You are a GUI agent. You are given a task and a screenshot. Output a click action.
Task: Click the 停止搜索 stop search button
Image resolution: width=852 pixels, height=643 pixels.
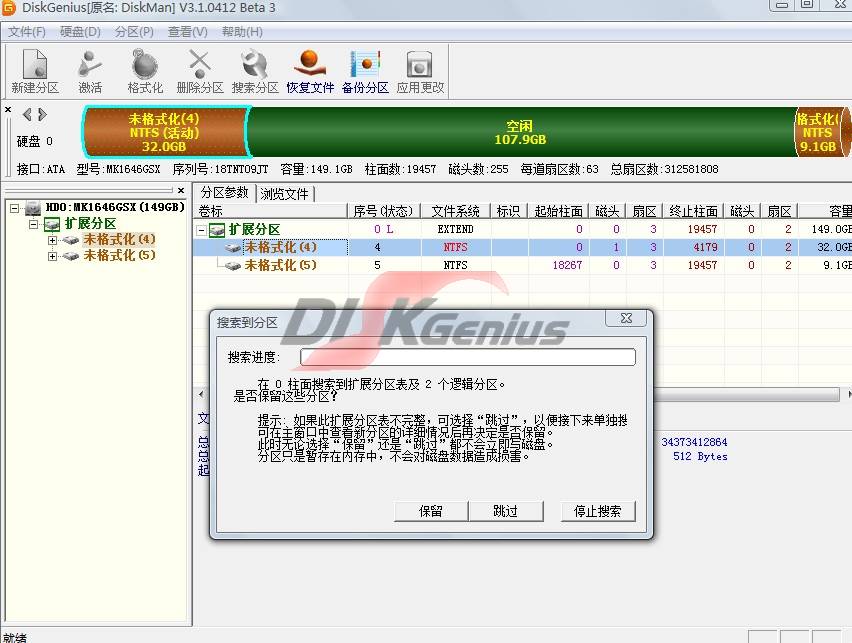coord(598,511)
